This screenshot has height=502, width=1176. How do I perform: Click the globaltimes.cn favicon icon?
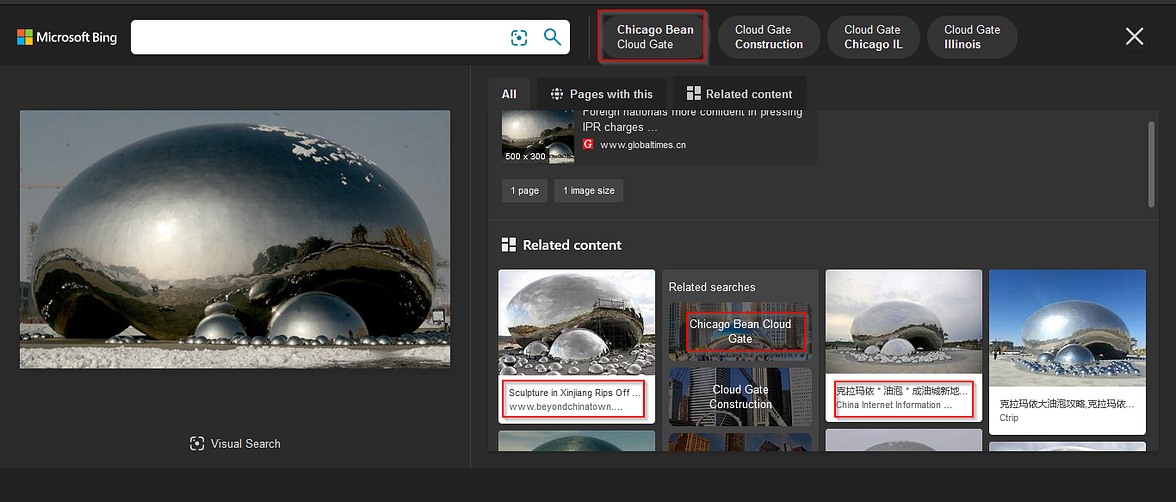pyautogui.click(x=588, y=145)
